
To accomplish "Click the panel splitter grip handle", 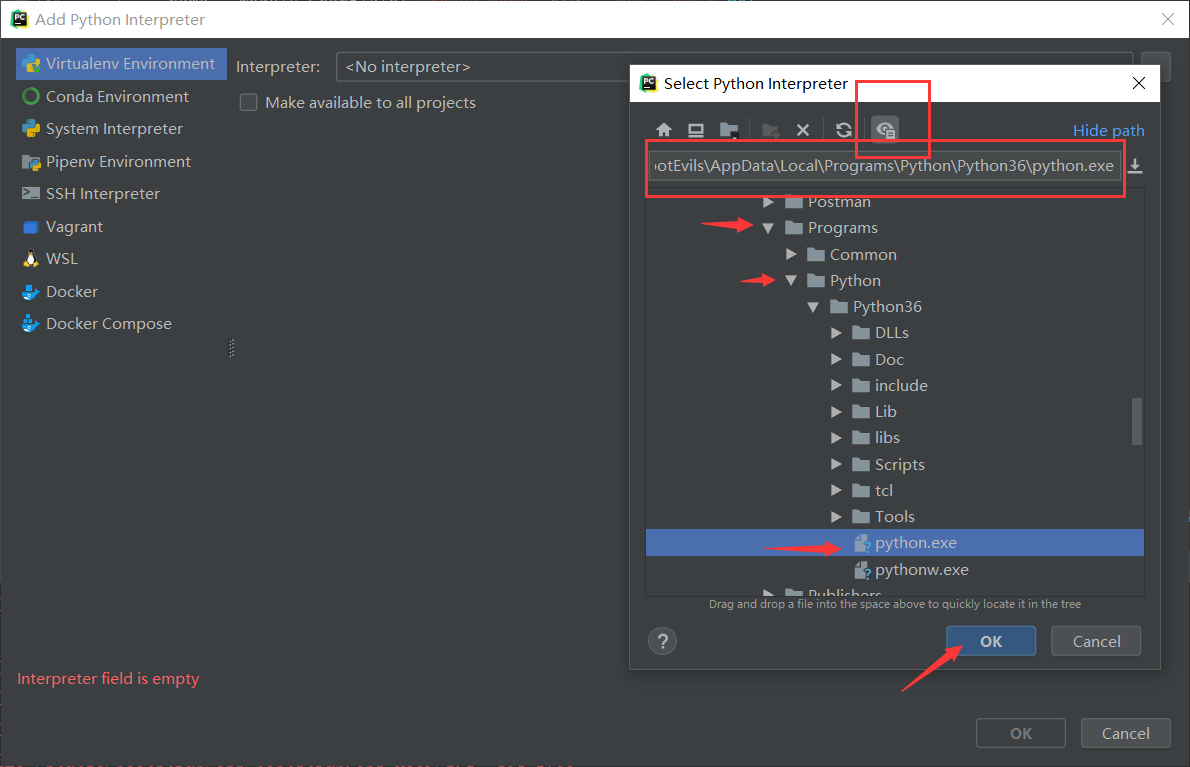I will 231,348.
